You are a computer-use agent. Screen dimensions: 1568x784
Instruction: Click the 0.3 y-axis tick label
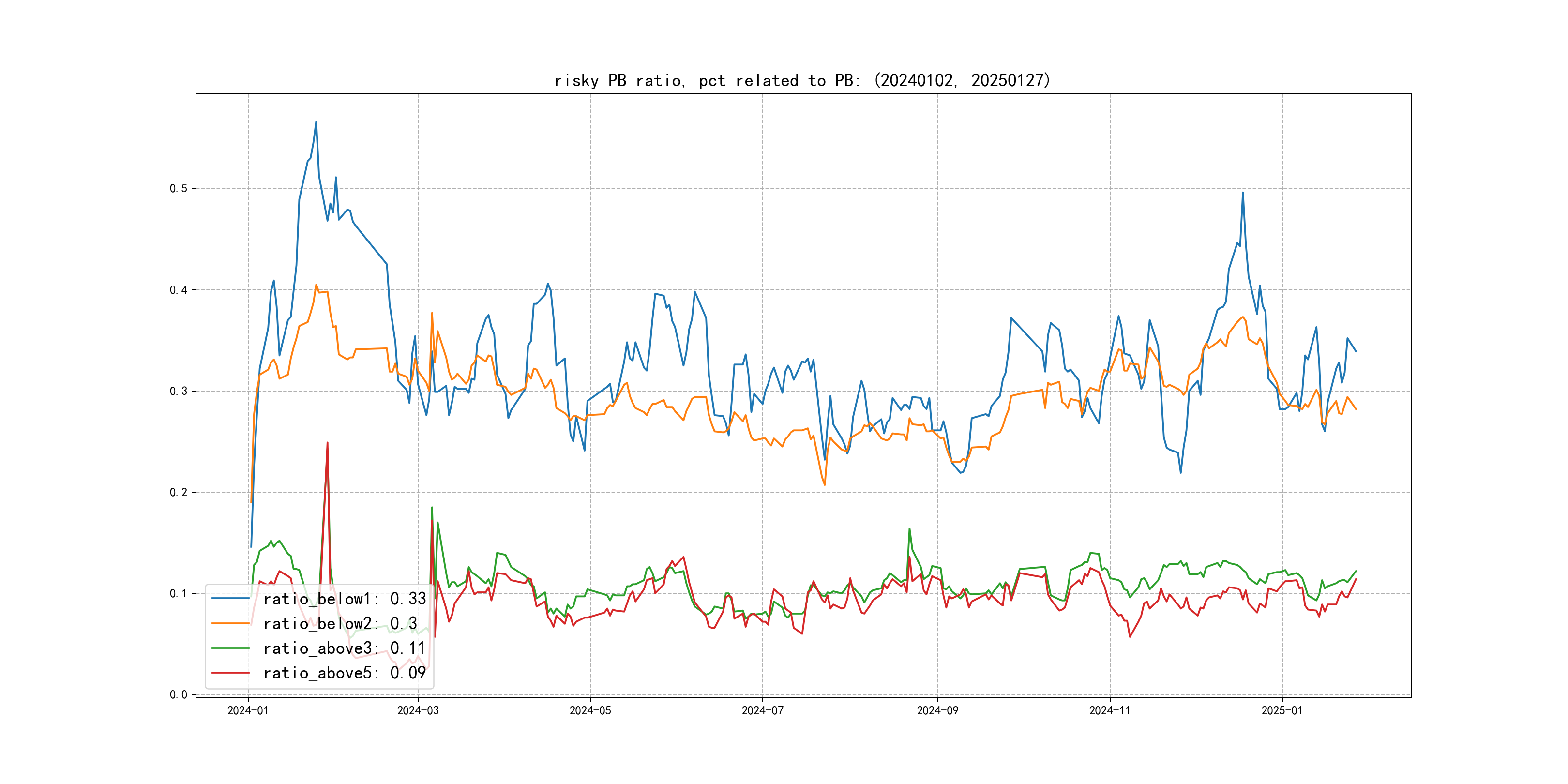[179, 391]
